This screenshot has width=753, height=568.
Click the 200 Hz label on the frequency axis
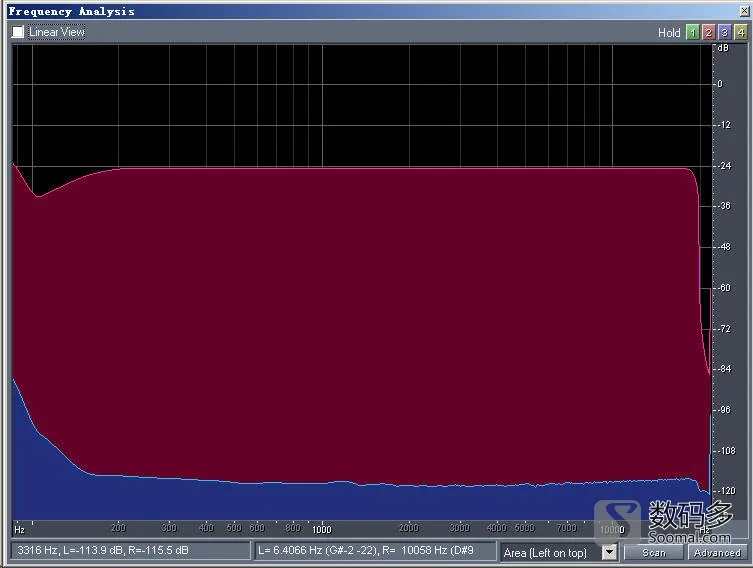(x=118, y=528)
